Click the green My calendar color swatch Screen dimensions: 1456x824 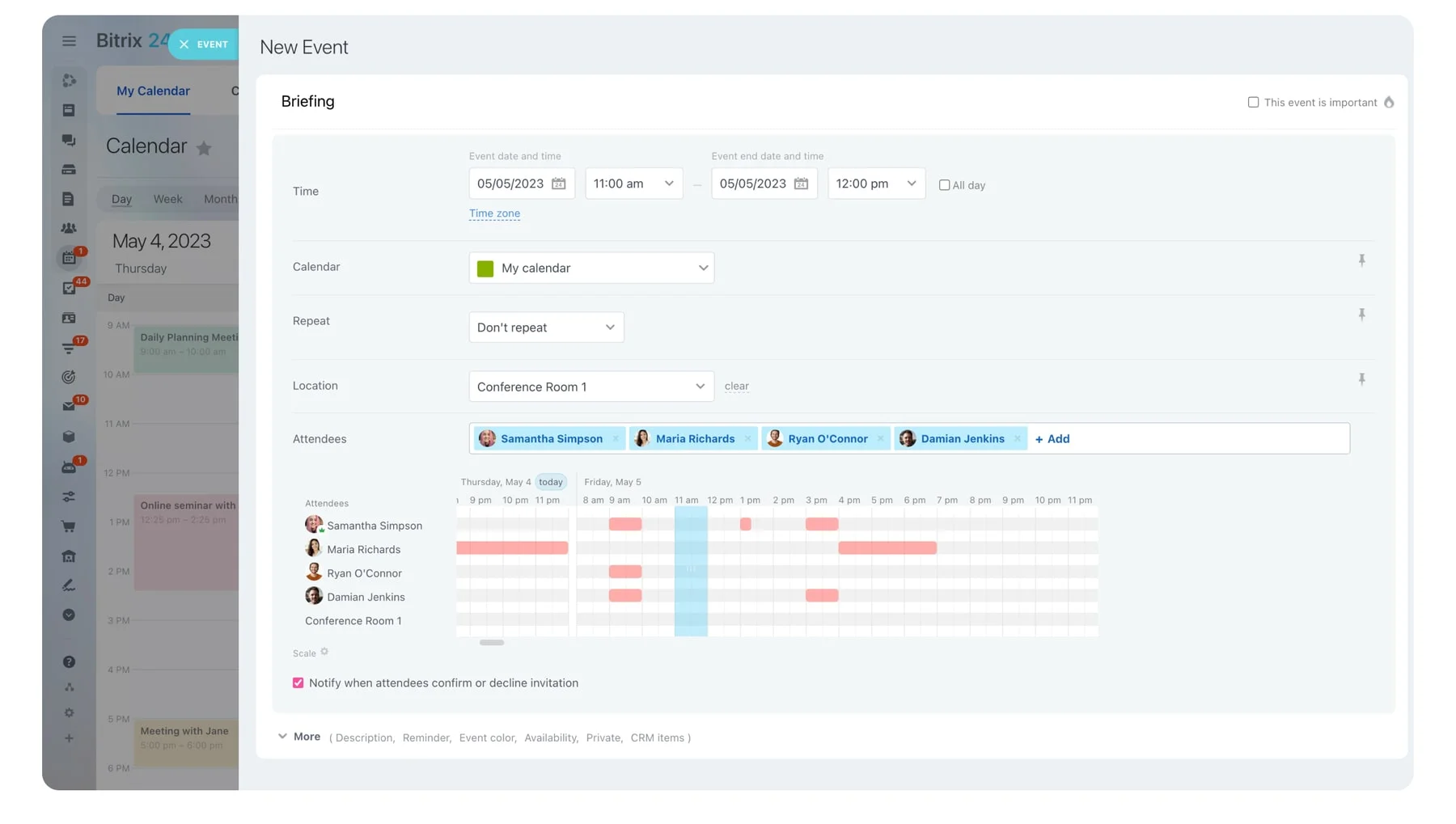[485, 268]
